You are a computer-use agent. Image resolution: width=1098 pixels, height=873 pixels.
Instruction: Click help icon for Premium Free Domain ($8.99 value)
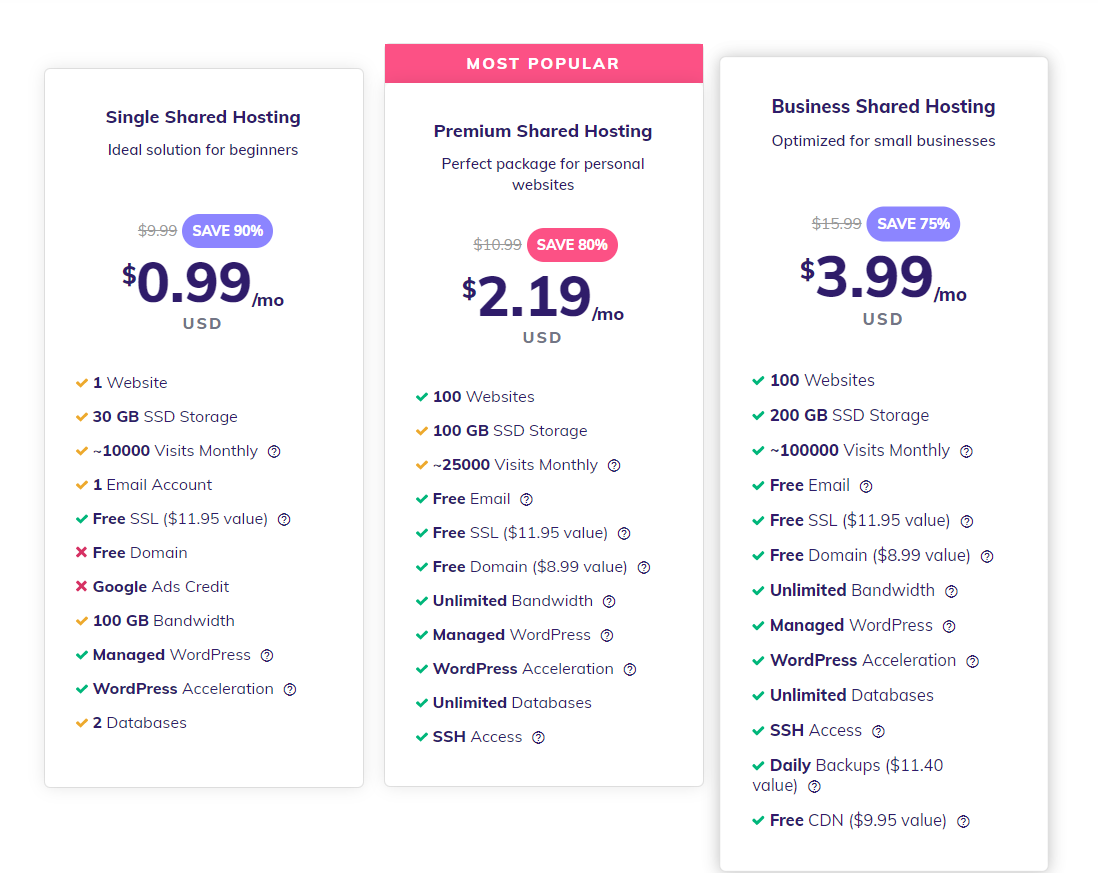[644, 568]
